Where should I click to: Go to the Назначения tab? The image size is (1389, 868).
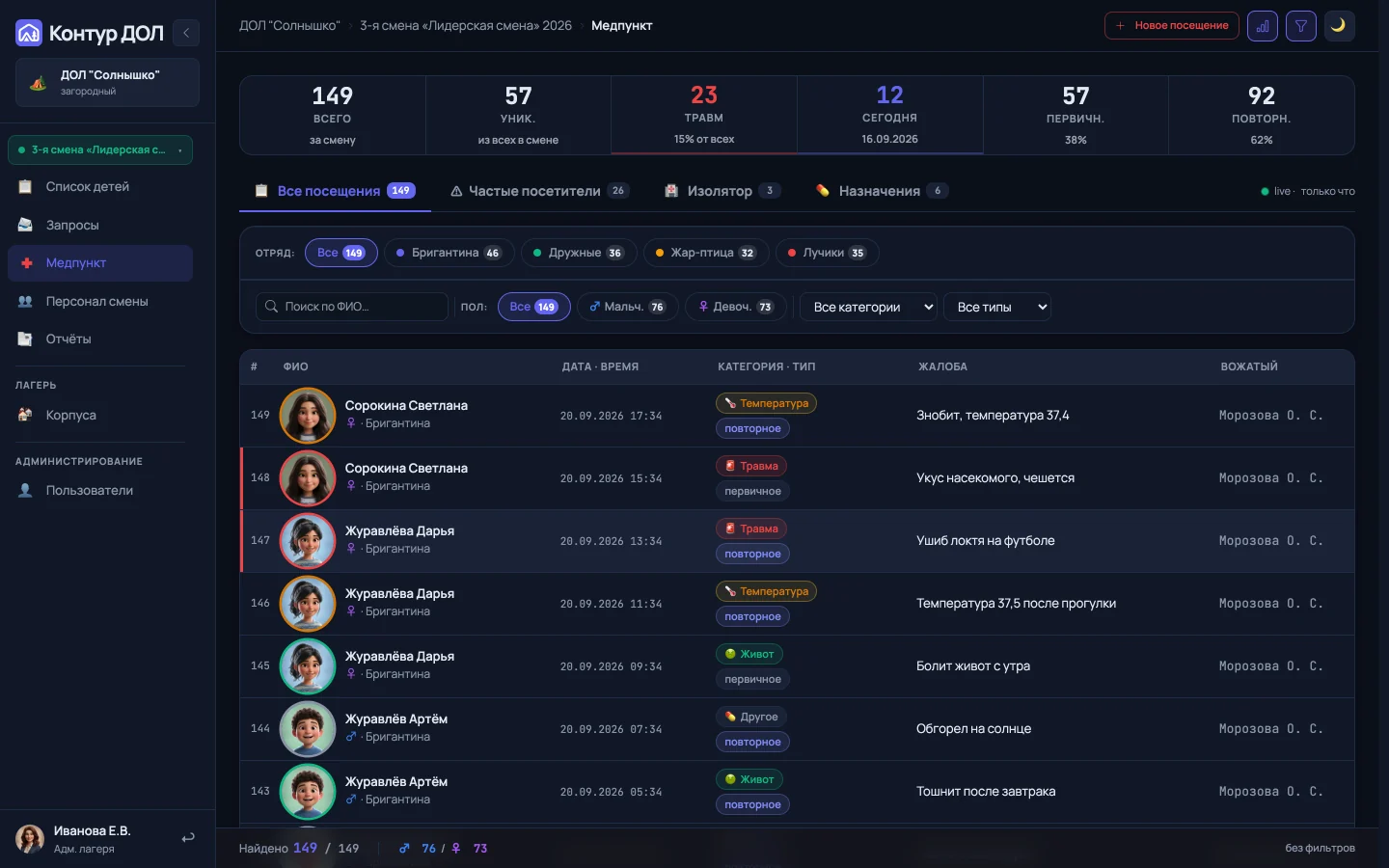[882, 191]
